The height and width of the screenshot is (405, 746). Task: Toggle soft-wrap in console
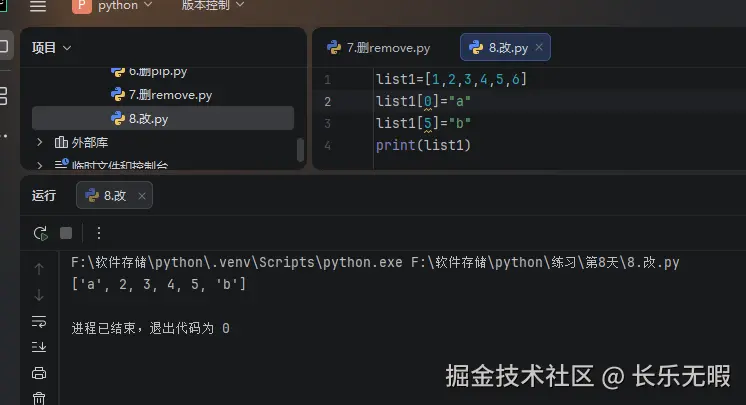[39, 322]
